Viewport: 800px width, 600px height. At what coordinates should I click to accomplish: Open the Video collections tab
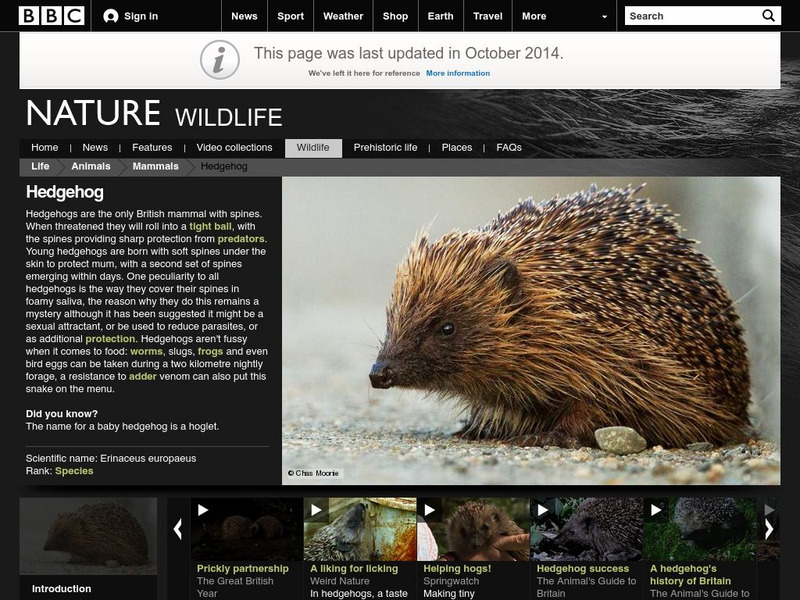pos(233,146)
